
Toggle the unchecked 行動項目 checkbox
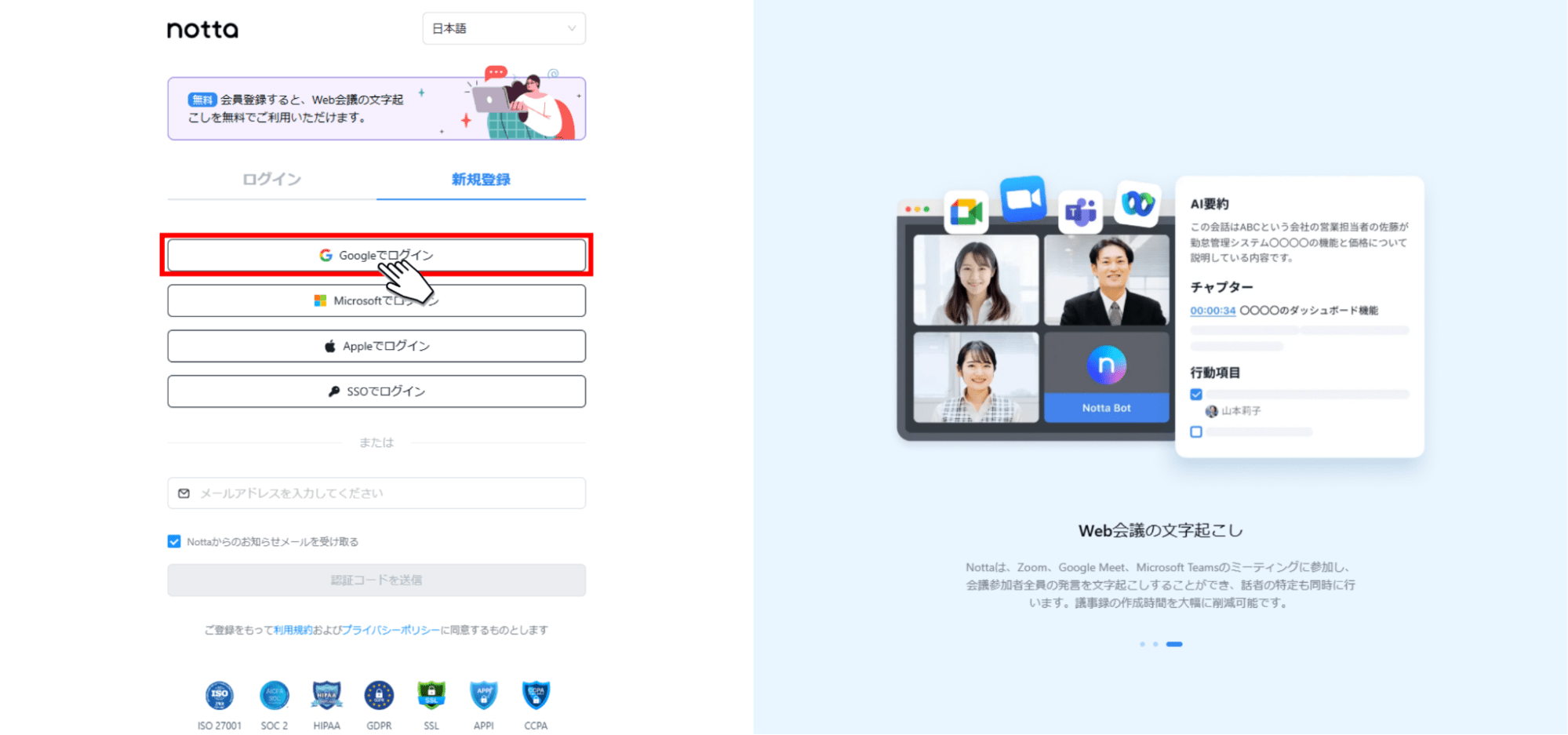coord(1196,431)
